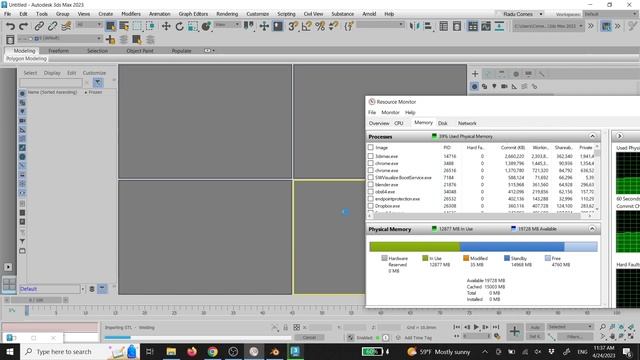Open the Named Selection Sets dropdown

click(380, 25)
